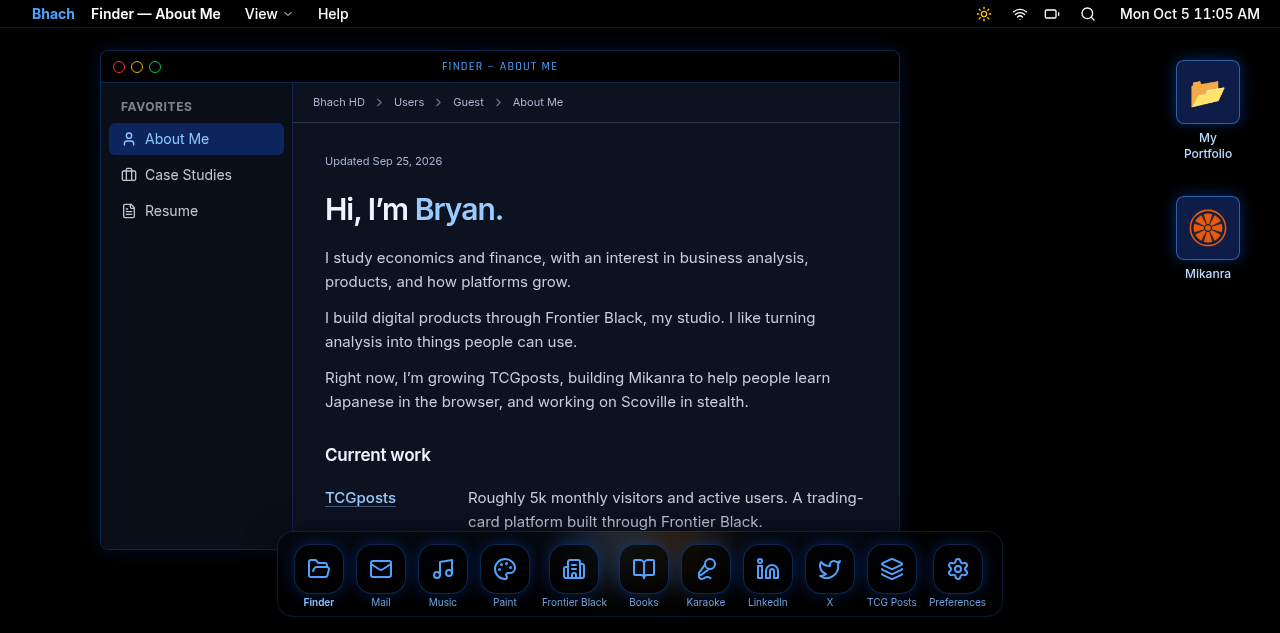Minimize window with yellow button
1280x633 pixels.
[137, 67]
